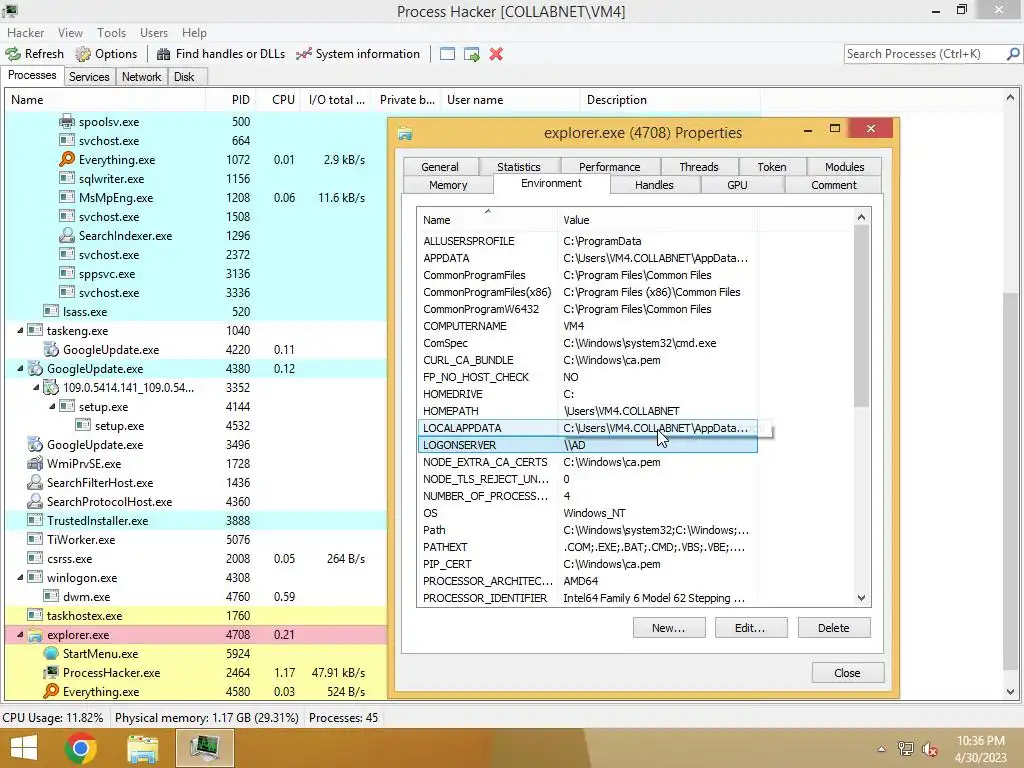Sort environment list by Value column
Image resolution: width=1024 pixels, height=768 pixels.
point(657,220)
